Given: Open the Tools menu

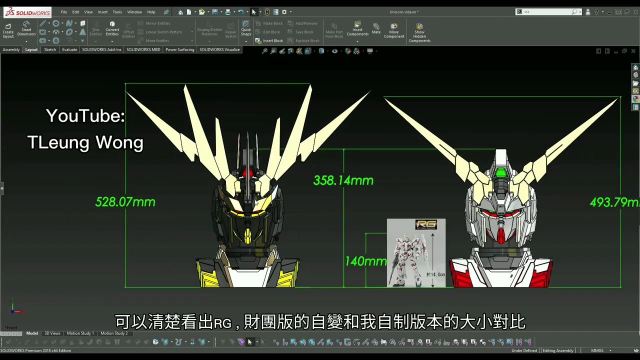Looking at the screenshot, I should click(118, 12).
